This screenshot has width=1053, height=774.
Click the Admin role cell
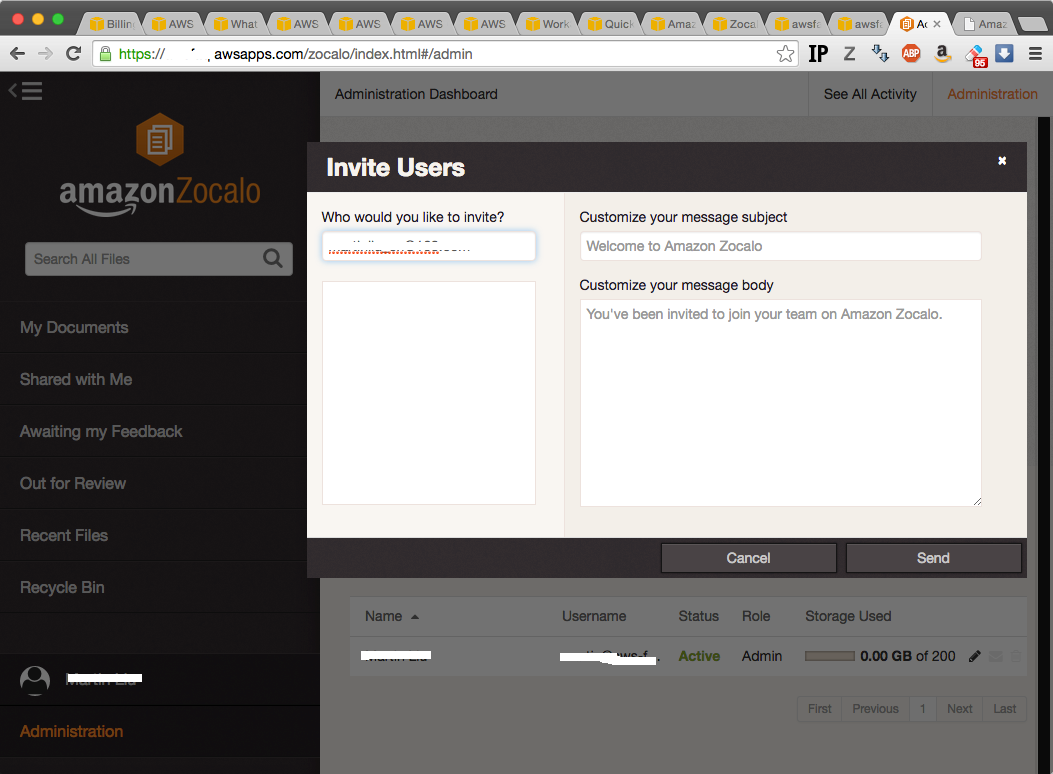(762, 656)
